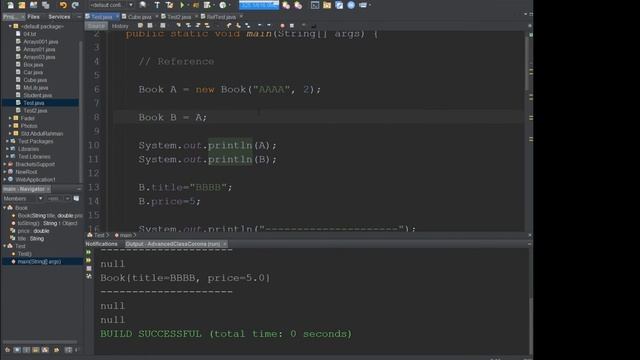
Task: Open the RefTest.java editor tab
Action: point(221,17)
